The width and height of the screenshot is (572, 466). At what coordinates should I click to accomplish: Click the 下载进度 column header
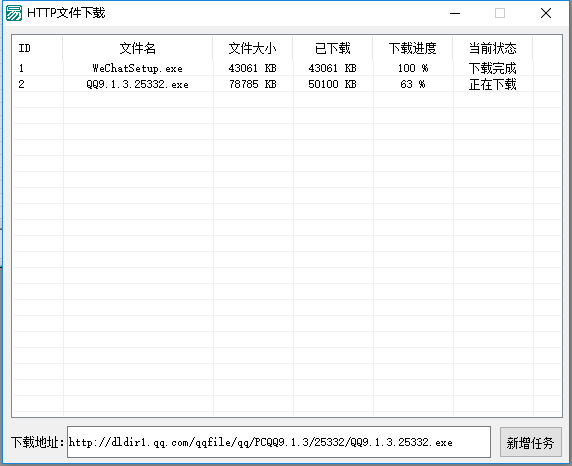(413, 48)
